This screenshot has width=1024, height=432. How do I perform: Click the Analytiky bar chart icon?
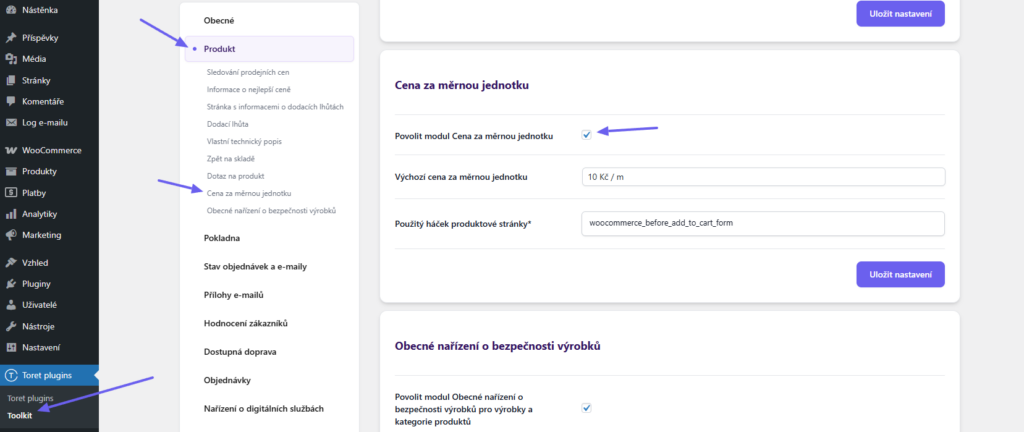click(11, 214)
